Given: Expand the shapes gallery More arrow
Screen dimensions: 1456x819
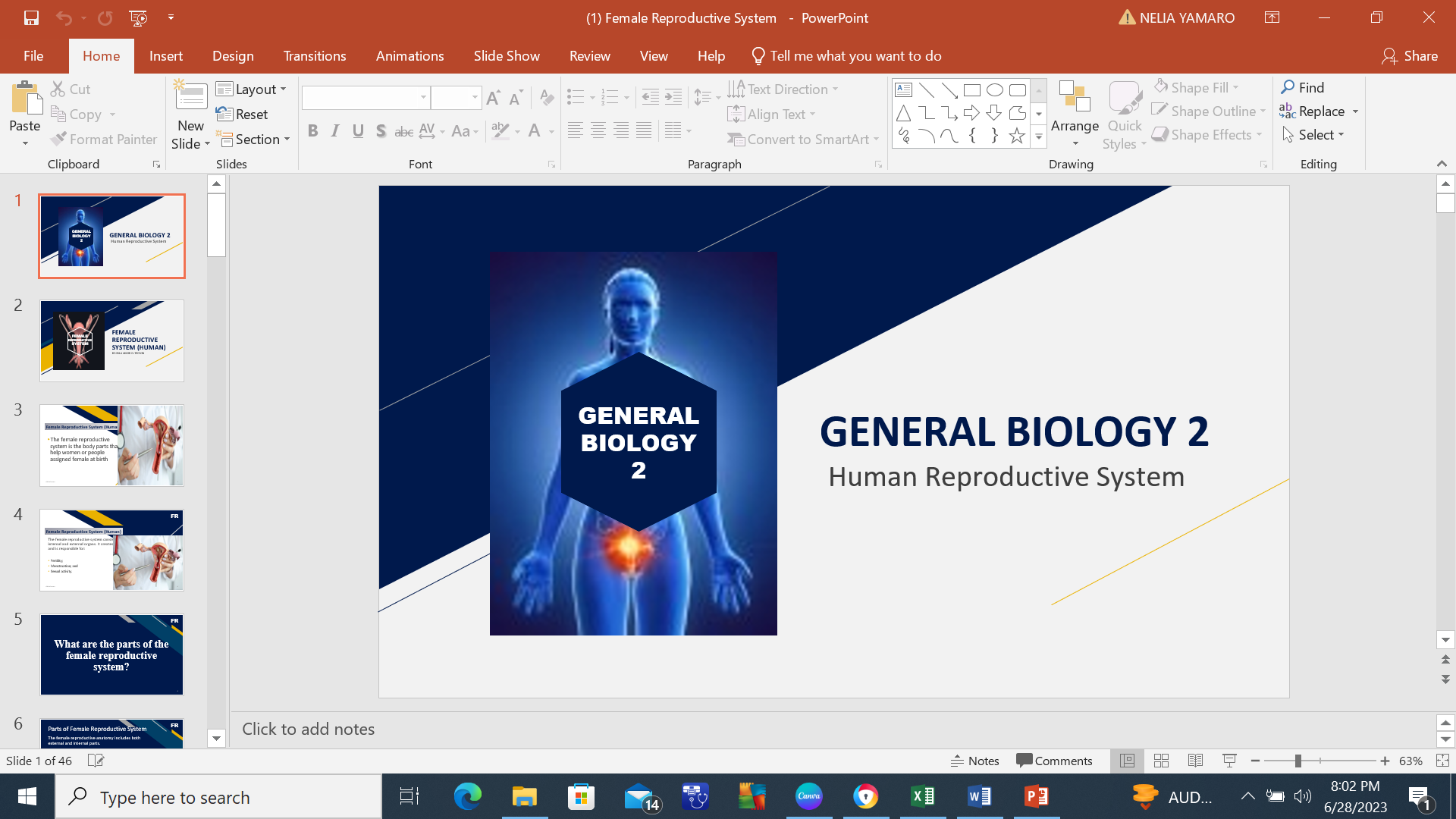Looking at the screenshot, I should pyautogui.click(x=1039, y=137).
